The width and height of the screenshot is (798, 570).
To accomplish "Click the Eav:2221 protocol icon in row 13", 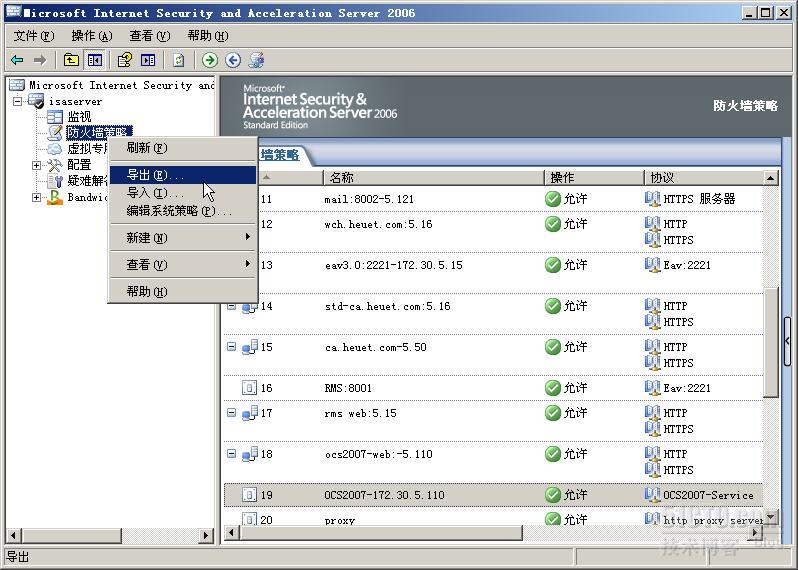I will tap(652, 264).
